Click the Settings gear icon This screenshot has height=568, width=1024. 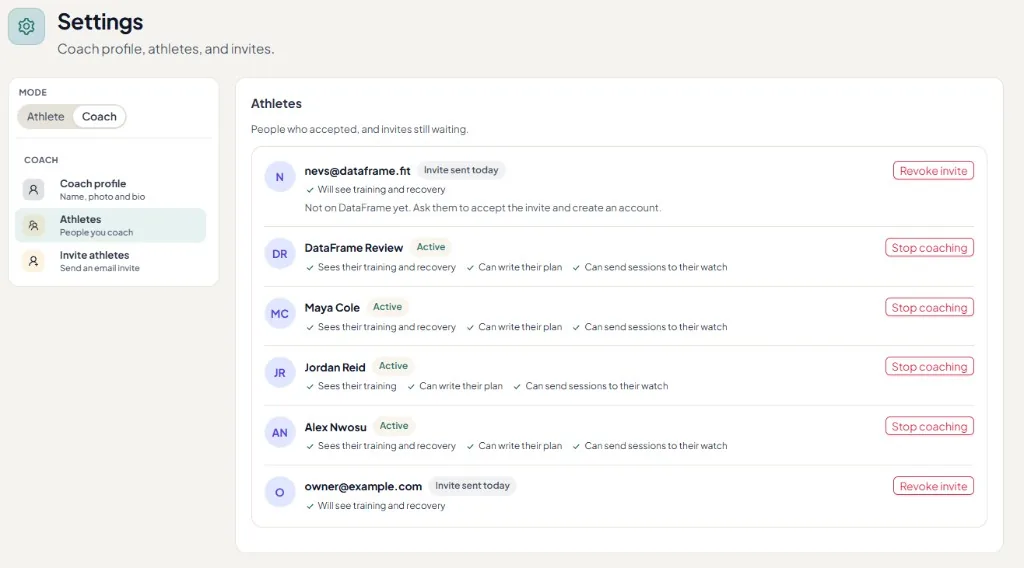click(x=26, y=26)
